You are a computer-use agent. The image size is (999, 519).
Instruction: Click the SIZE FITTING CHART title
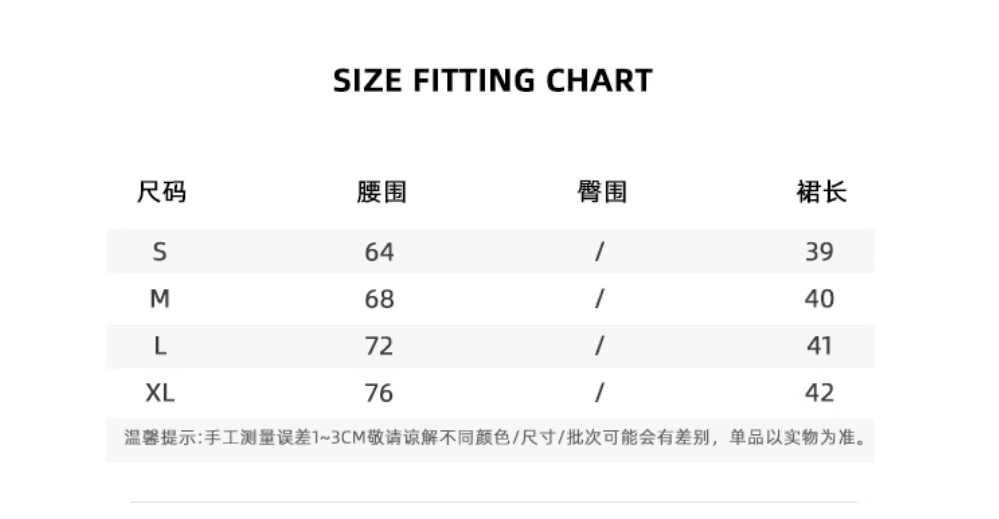tap(492, 81)
